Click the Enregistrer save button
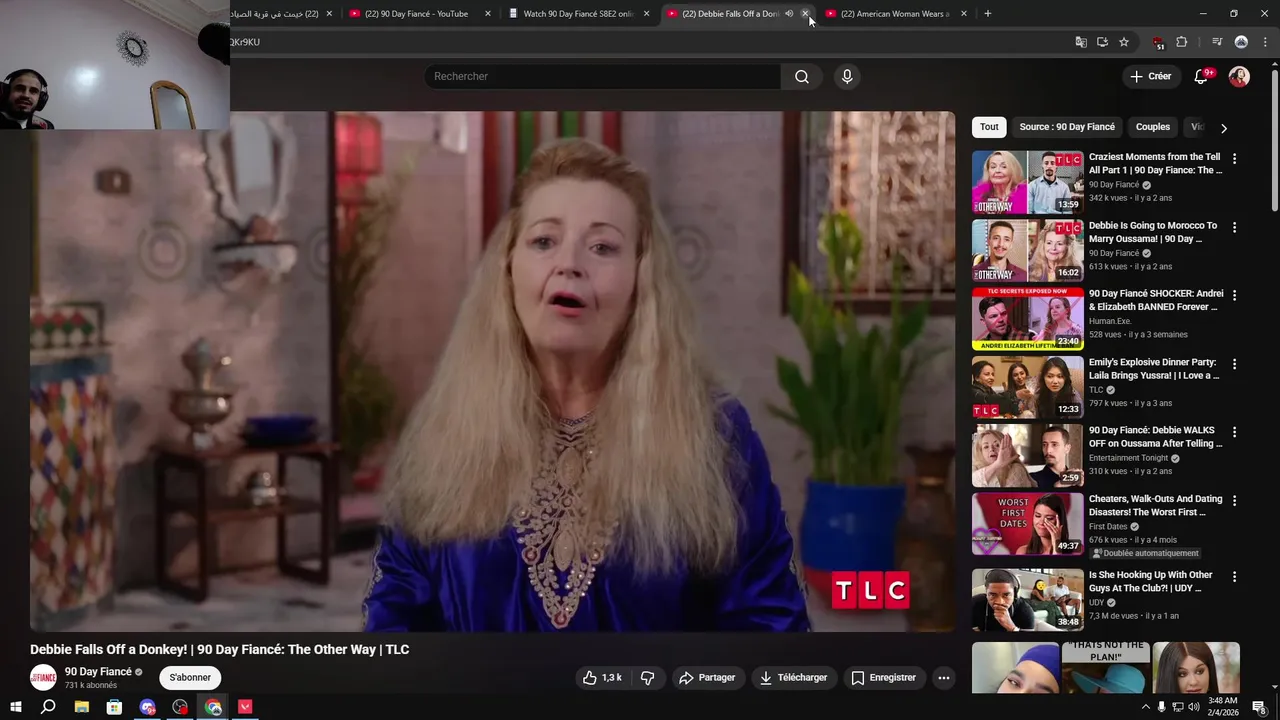This screenshot has width=1280, height=720. (884, 677)
